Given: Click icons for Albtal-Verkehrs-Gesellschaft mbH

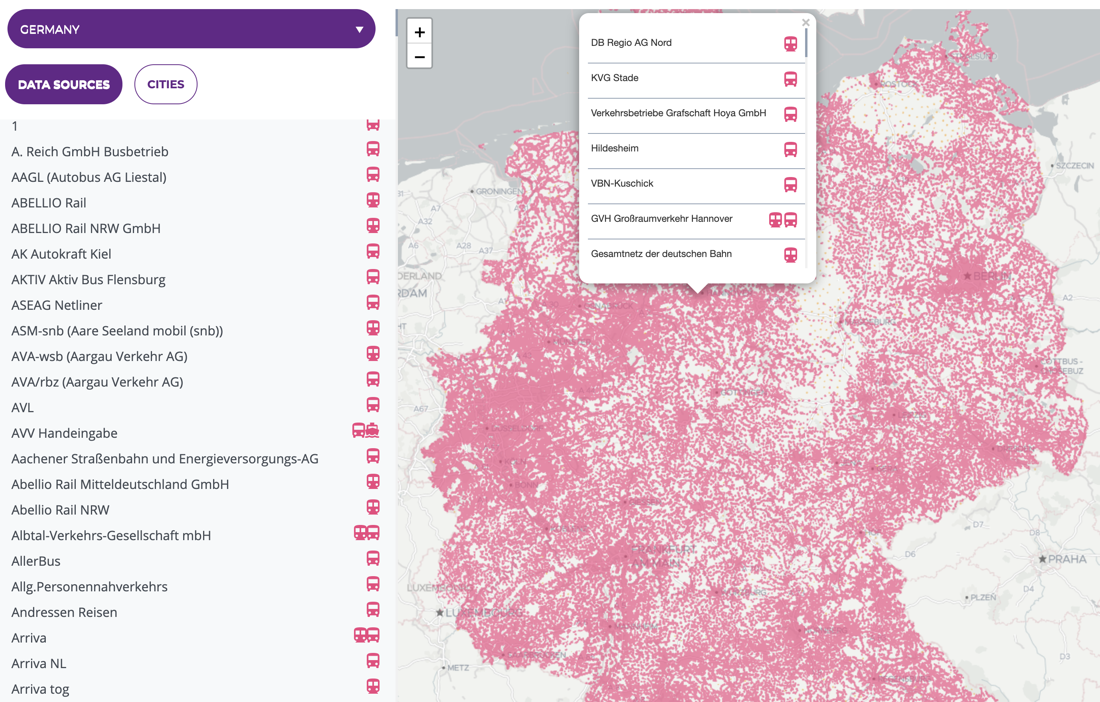Looking at the screenshot, I should coord(366,532).
